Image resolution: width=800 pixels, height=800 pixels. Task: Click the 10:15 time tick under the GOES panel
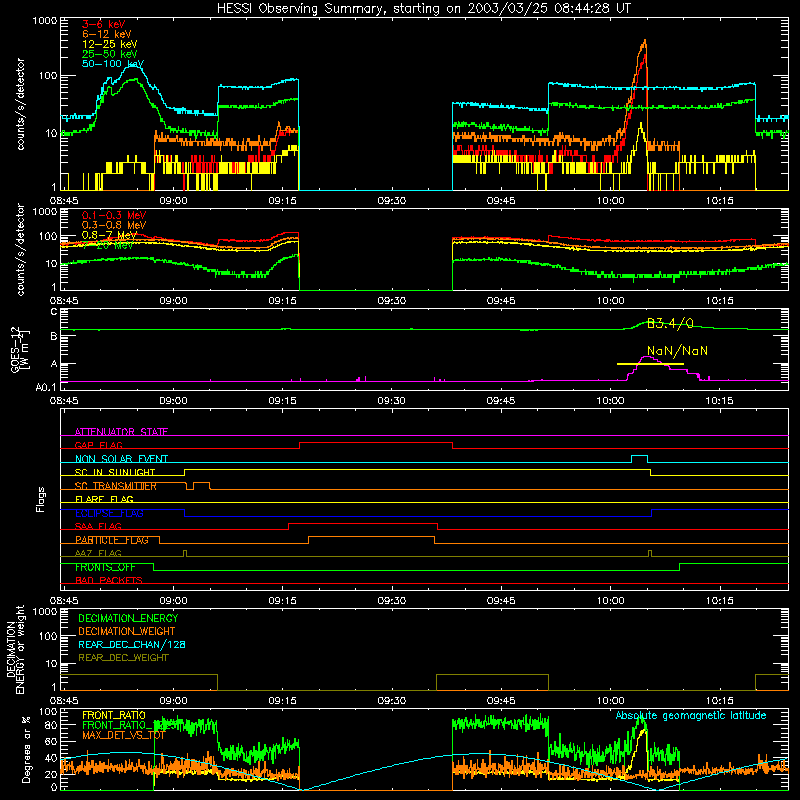tap(719, 401)
